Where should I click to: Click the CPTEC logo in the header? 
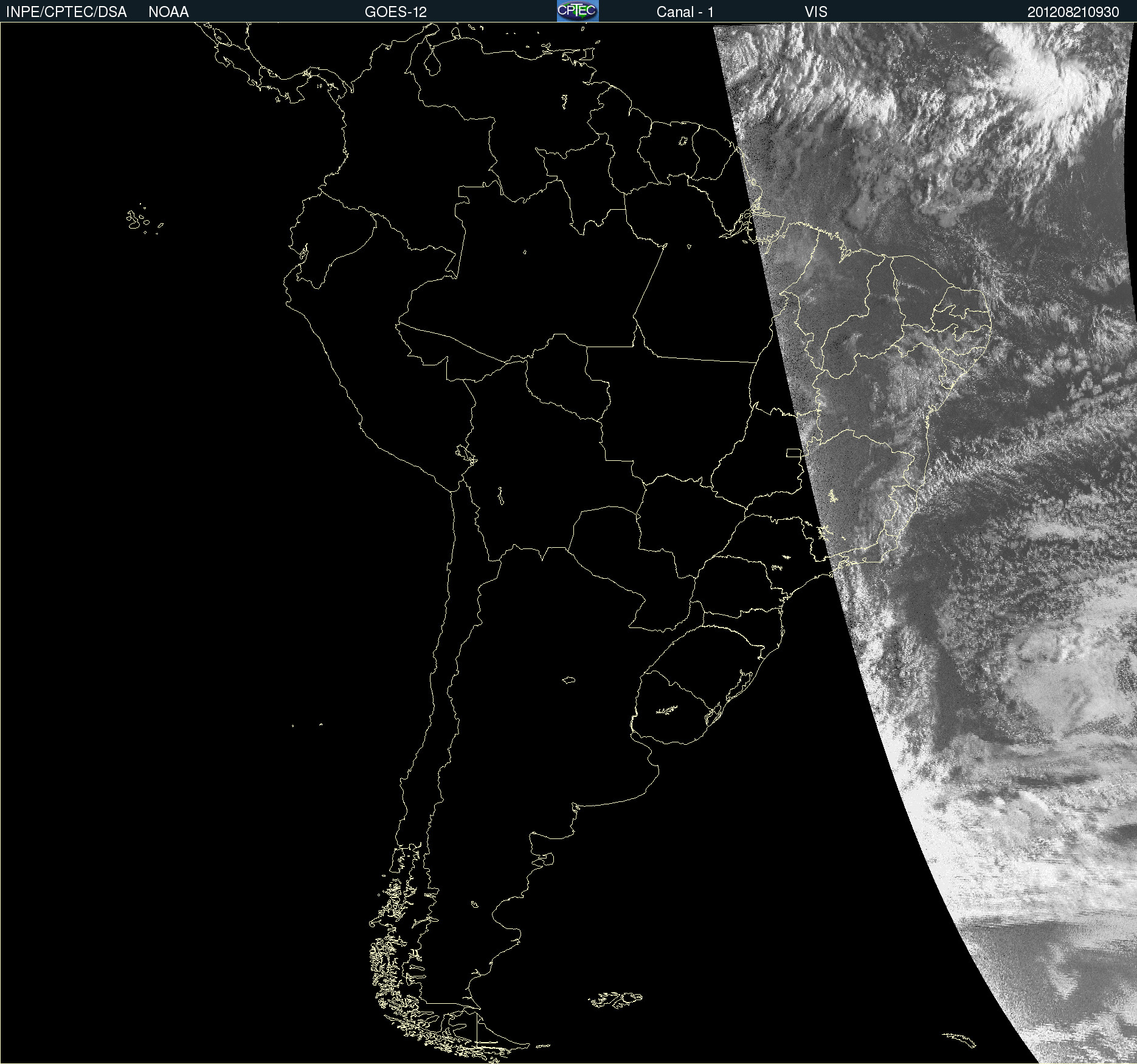tap(578, 11)
